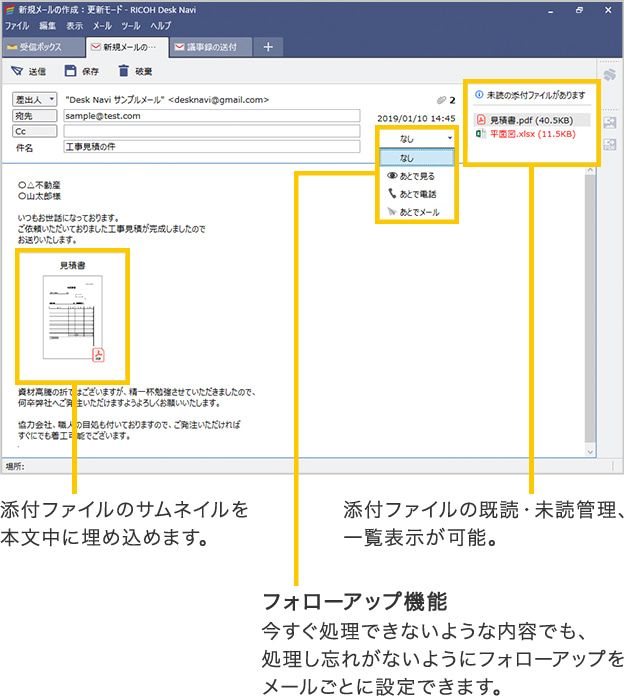Open the 平面図.xlsx attachment
Screen dimensions: 624x696
(531, 133)
